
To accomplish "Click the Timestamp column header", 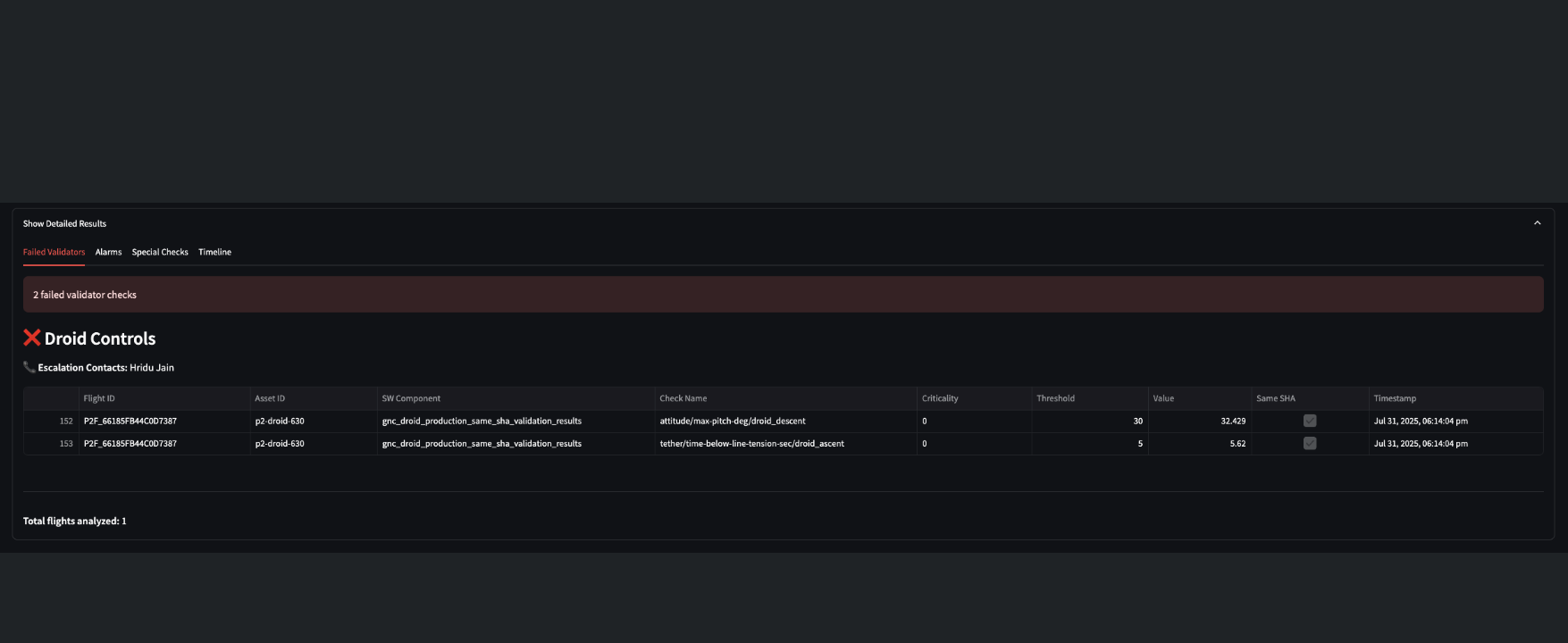I will point(1455,398).
